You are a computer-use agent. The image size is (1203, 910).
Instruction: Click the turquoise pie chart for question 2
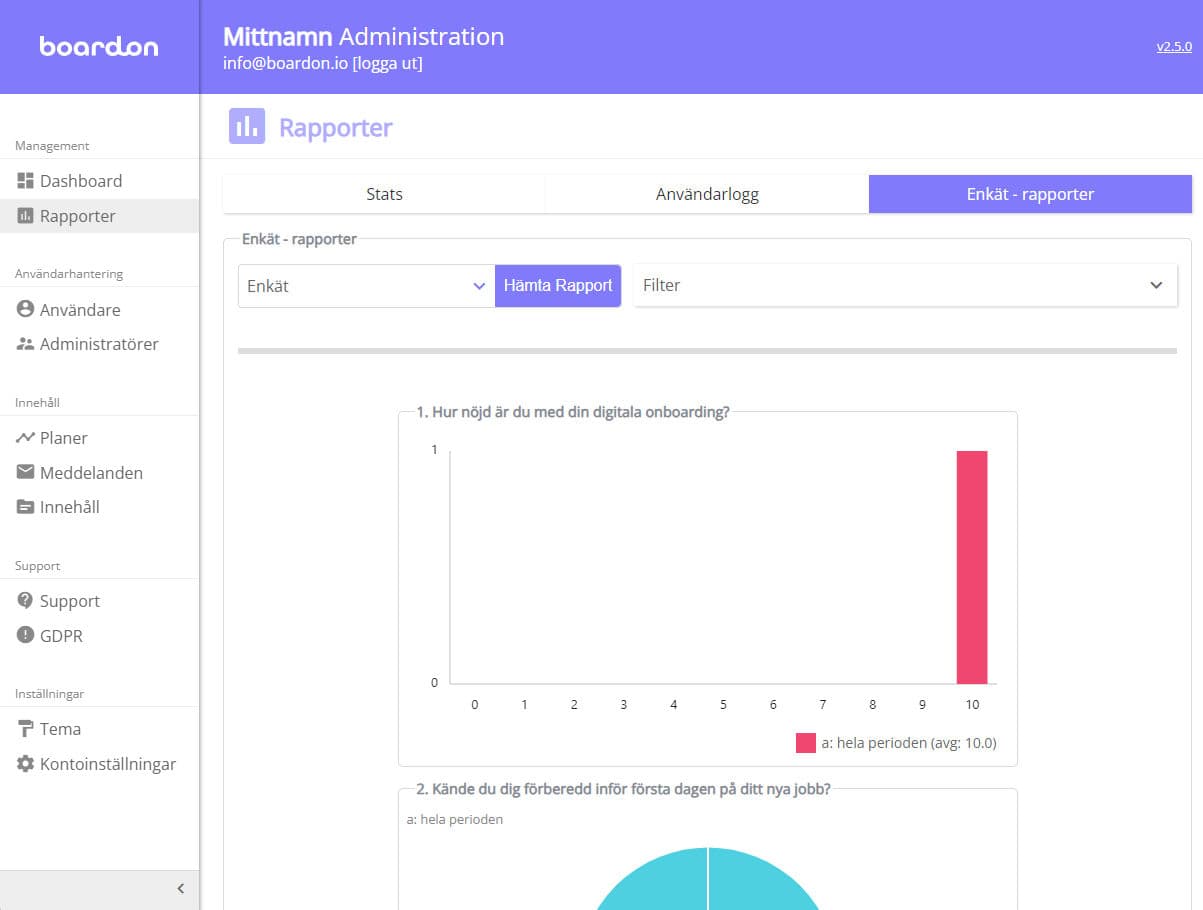708,878
